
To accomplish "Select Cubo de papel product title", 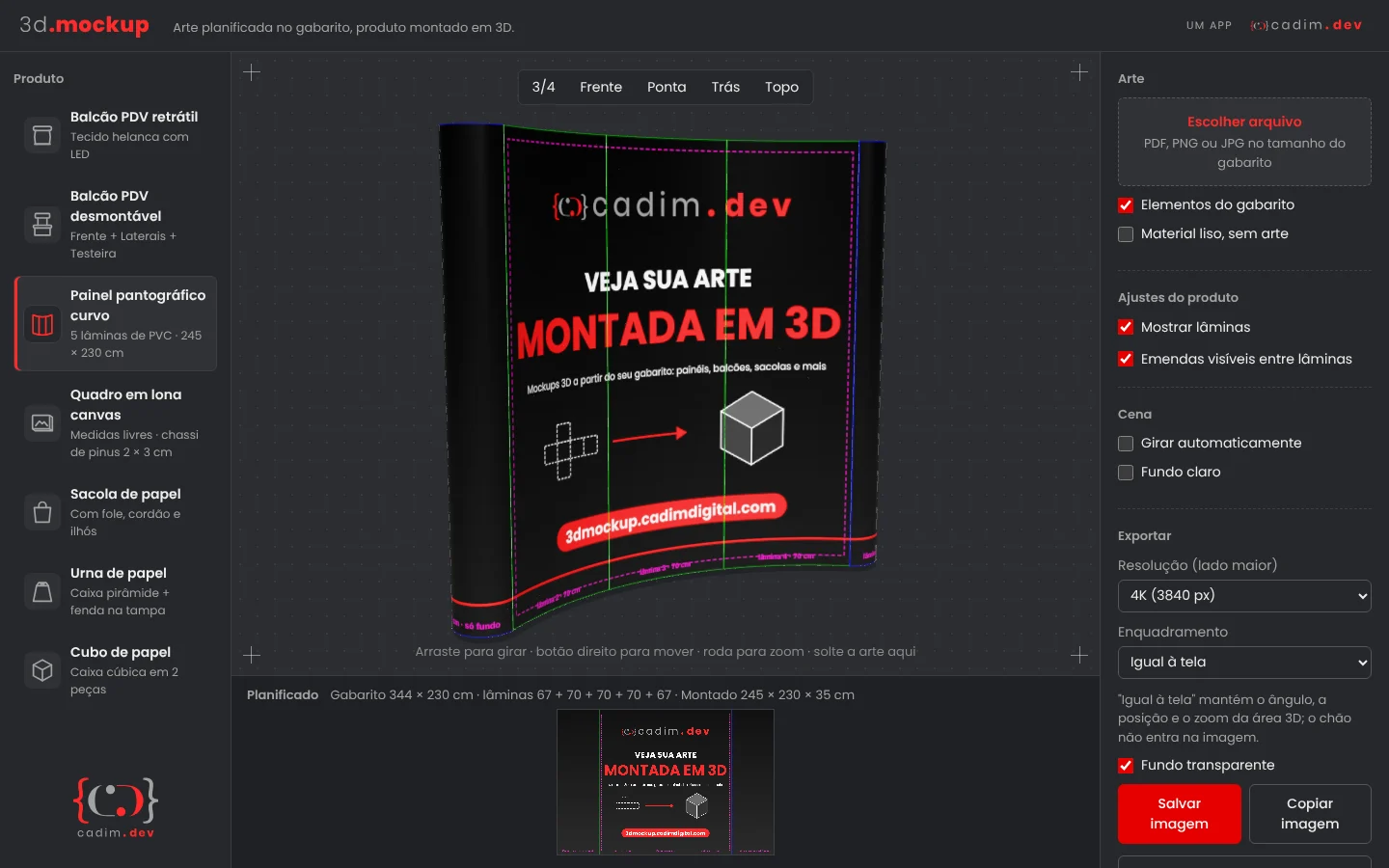I will point(121,652).
